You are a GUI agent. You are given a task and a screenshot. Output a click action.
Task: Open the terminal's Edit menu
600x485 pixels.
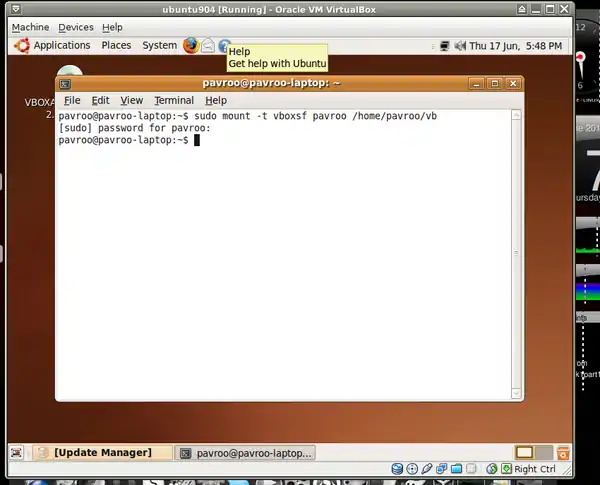[x=100, y=100]
